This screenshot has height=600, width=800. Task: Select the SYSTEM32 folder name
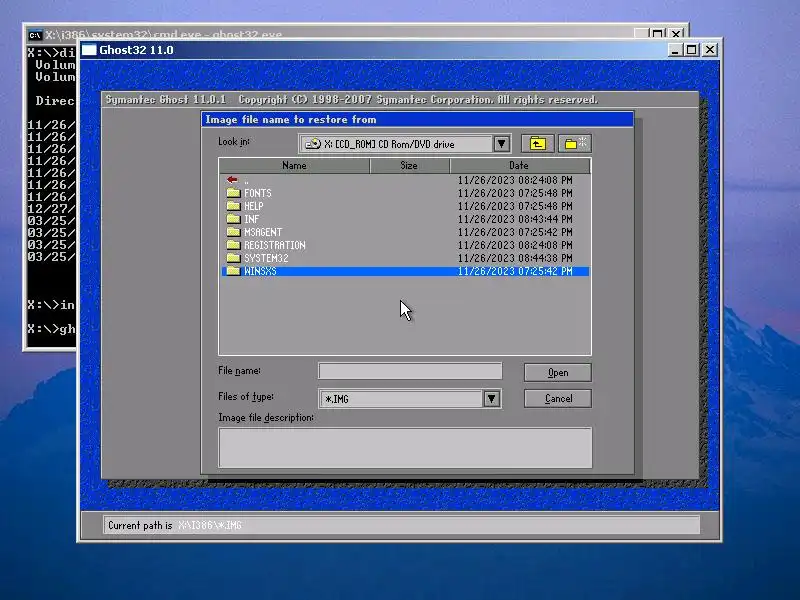(266, 258)
